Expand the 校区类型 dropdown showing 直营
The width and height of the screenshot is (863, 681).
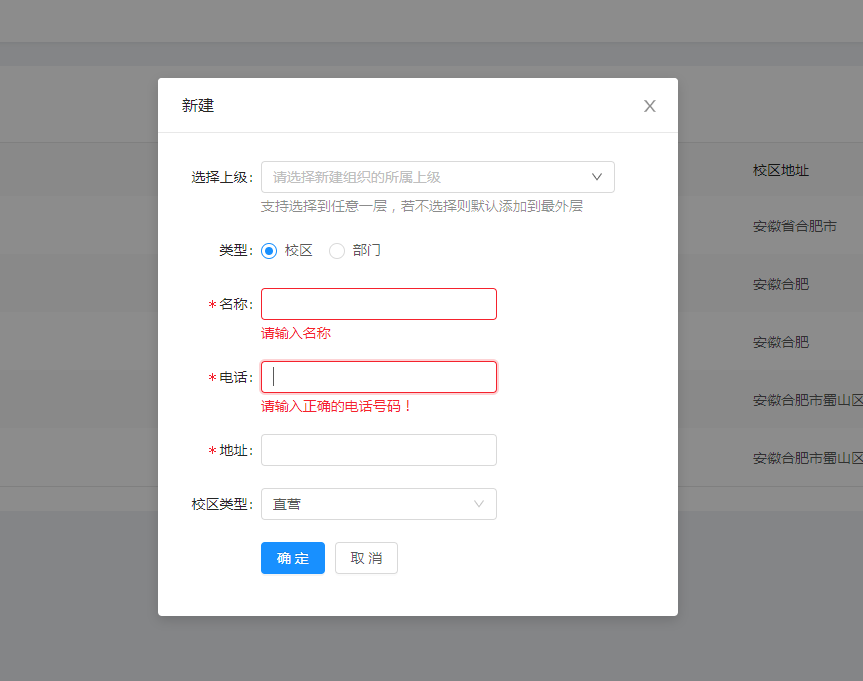point(379,504)
